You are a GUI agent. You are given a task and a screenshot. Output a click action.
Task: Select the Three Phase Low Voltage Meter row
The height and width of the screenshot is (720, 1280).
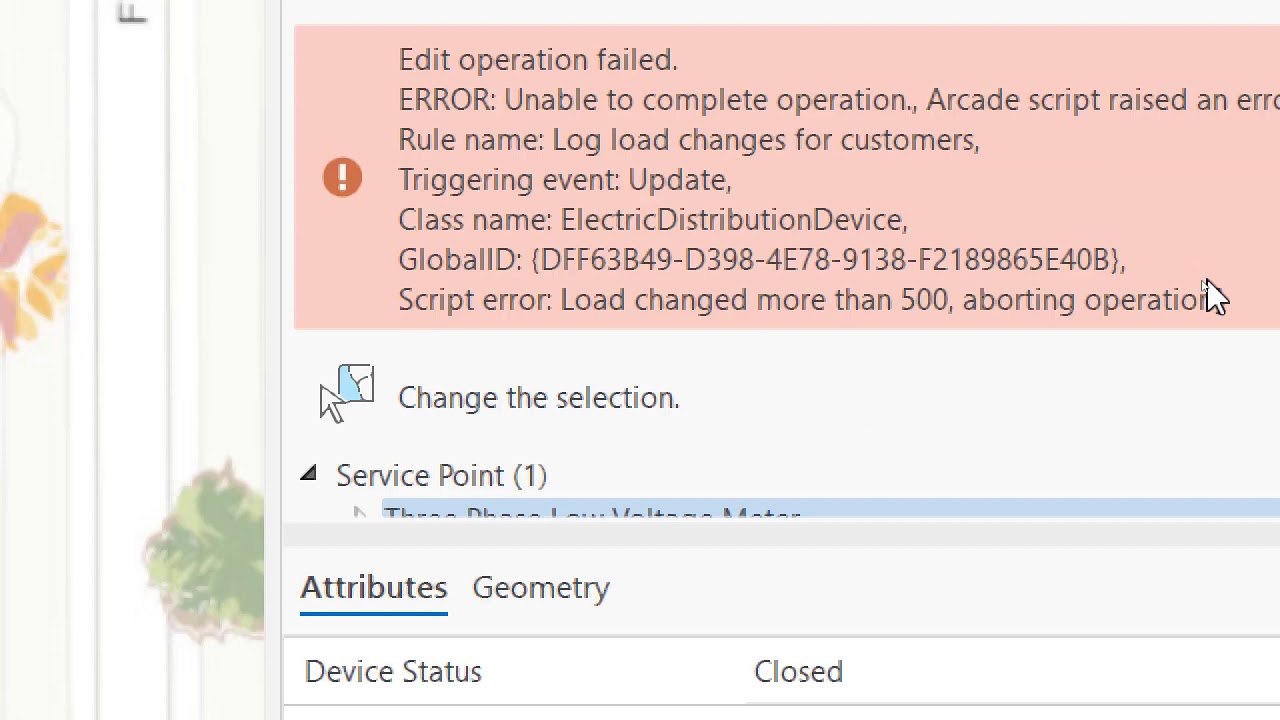point(831,511)
